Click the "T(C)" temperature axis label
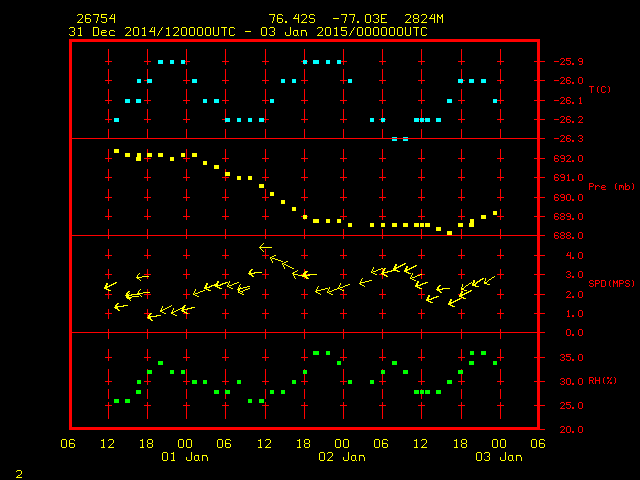 point(600,89)
